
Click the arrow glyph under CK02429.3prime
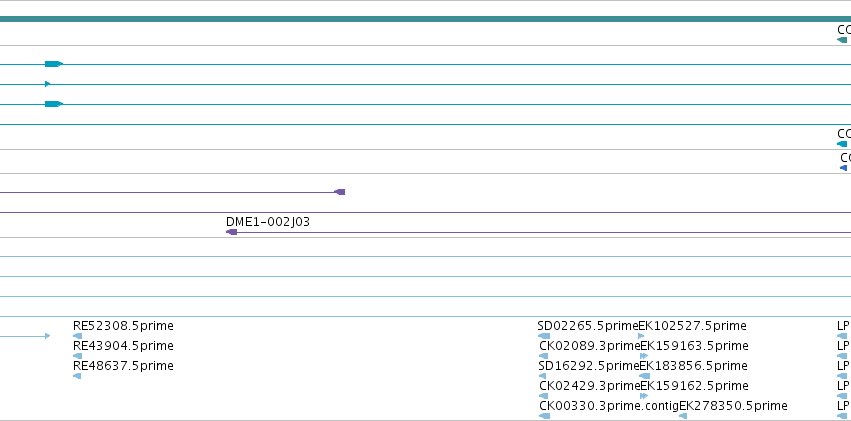click(543, 396)
